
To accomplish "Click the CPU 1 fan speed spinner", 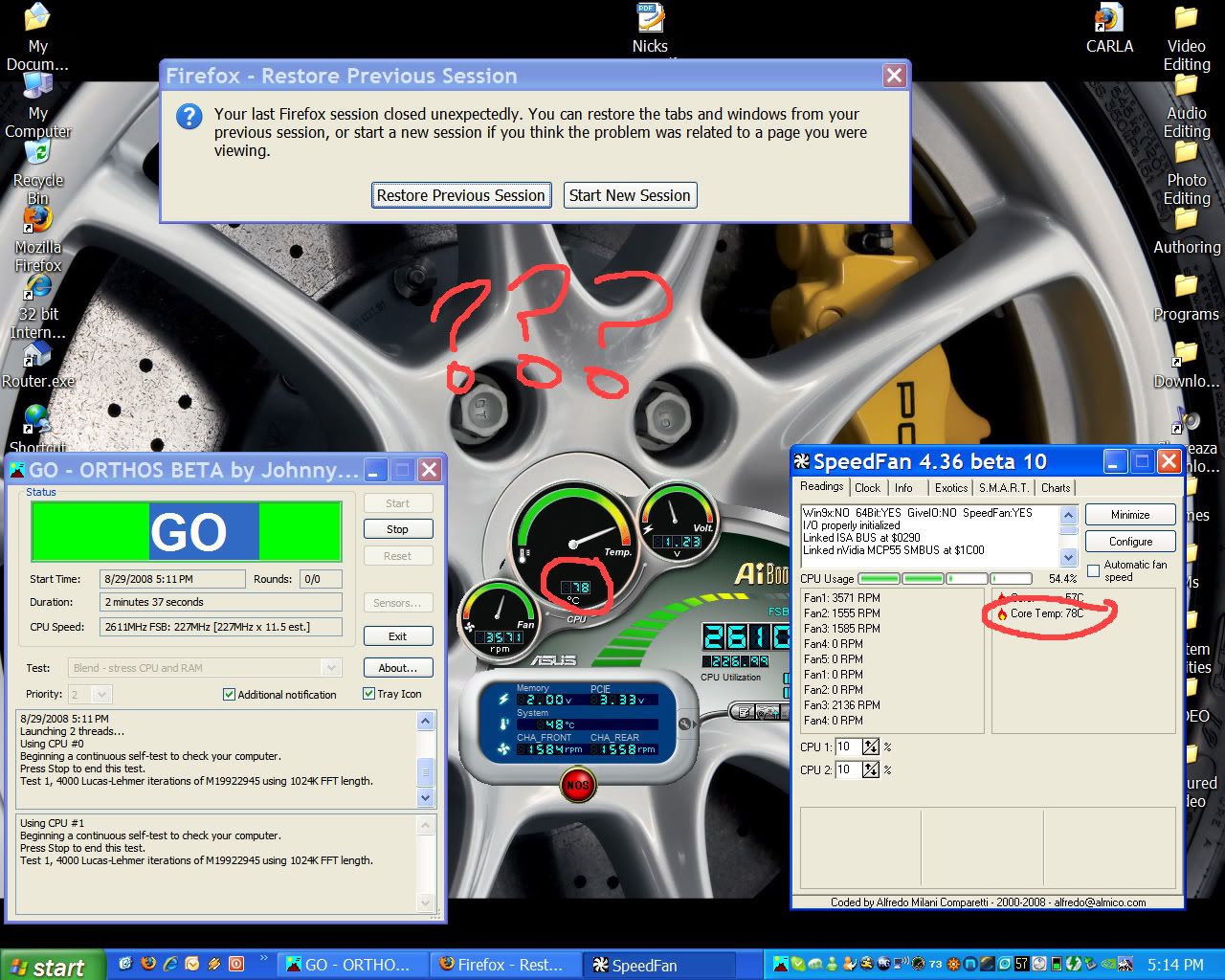I will [x=871, y=746].
